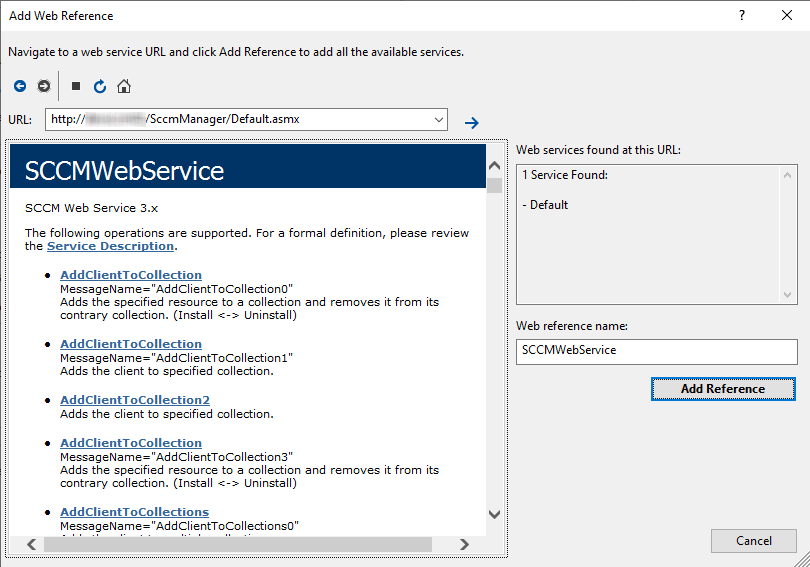Click MessageName="AddClientToCollections0" text
Screen dimensions: 810x567
[179, 526]
